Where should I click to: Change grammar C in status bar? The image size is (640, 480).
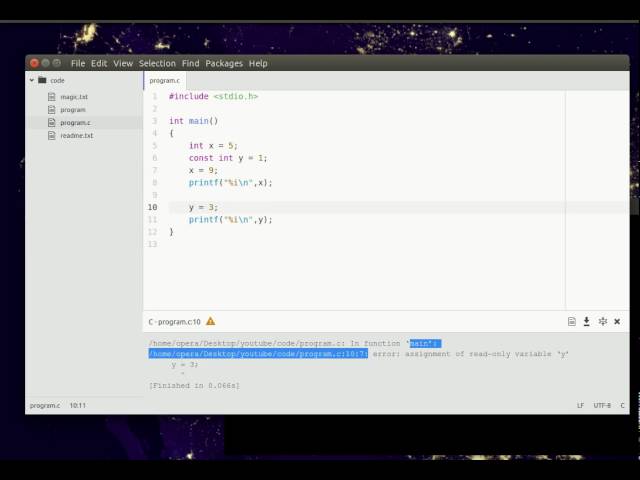coord(622,405)
